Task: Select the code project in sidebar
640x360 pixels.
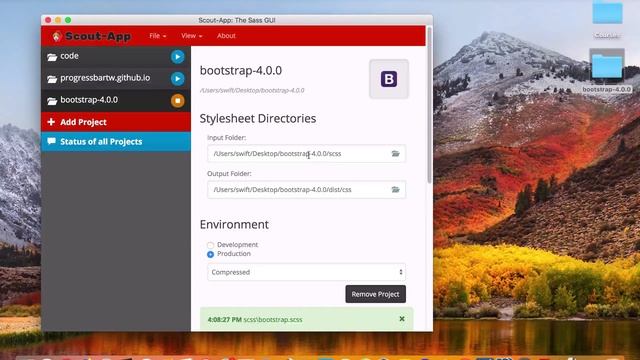Action: (116, 56)
